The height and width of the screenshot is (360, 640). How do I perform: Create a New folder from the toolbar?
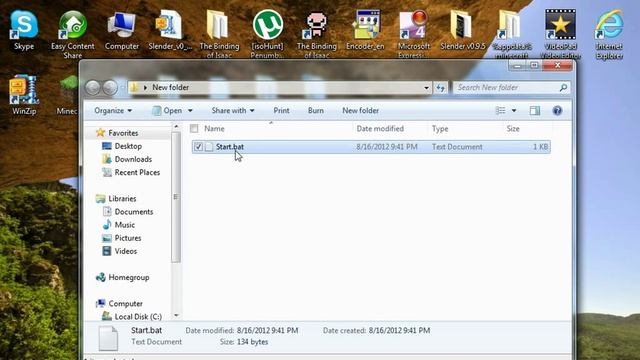tap(360, 111)
